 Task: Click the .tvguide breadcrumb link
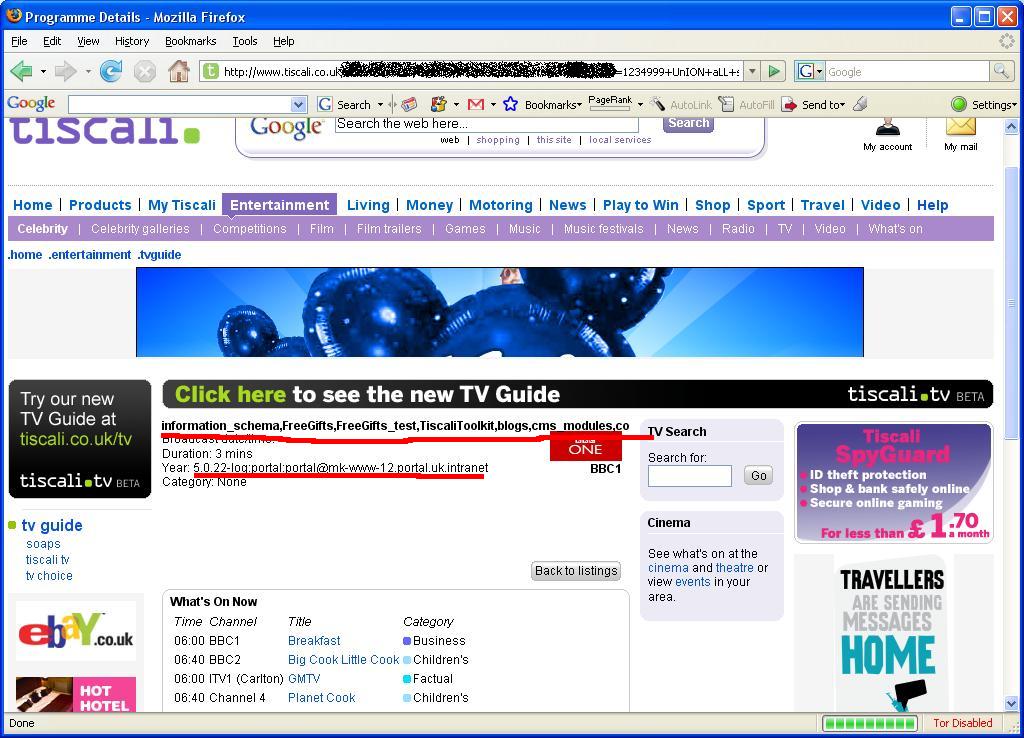(x=159, y=255)
